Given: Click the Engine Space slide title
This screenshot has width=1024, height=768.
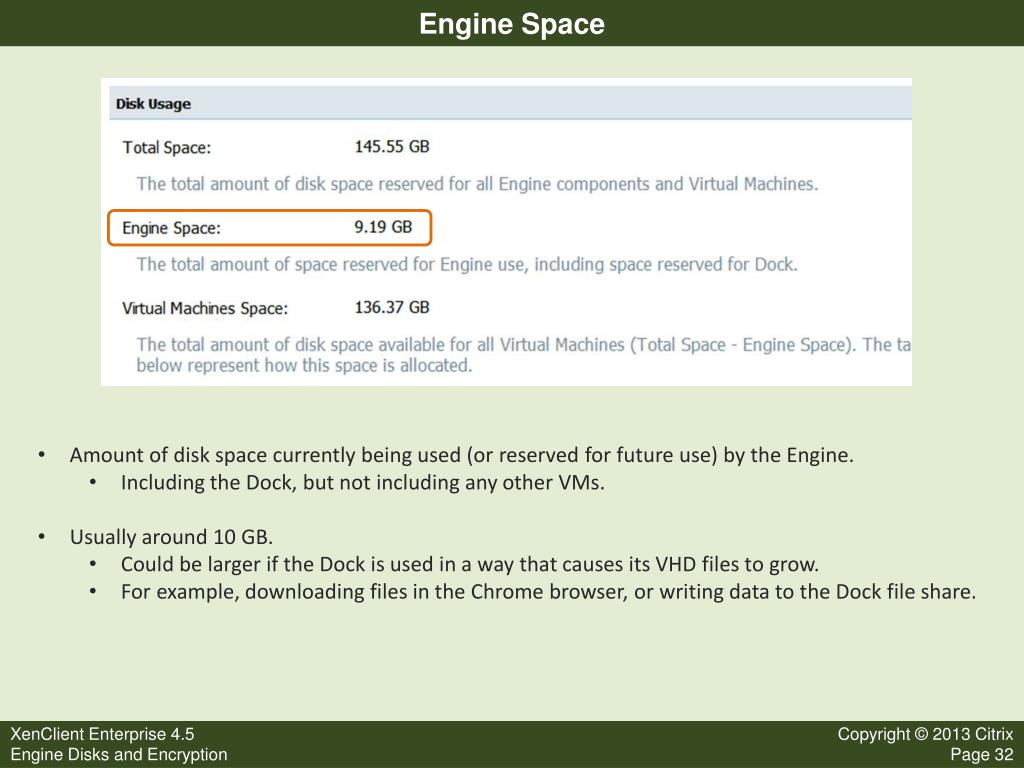Looking at the screenshot, I should point(511,24).
